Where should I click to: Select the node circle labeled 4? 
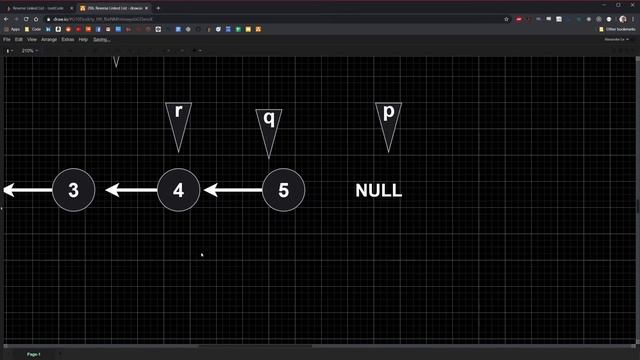click(x=178, y=190)
